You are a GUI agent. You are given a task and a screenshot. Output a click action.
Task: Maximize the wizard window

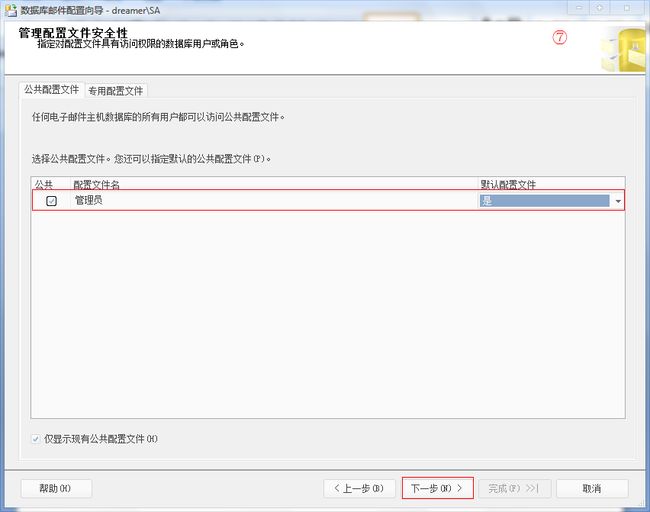pos(600,8)
